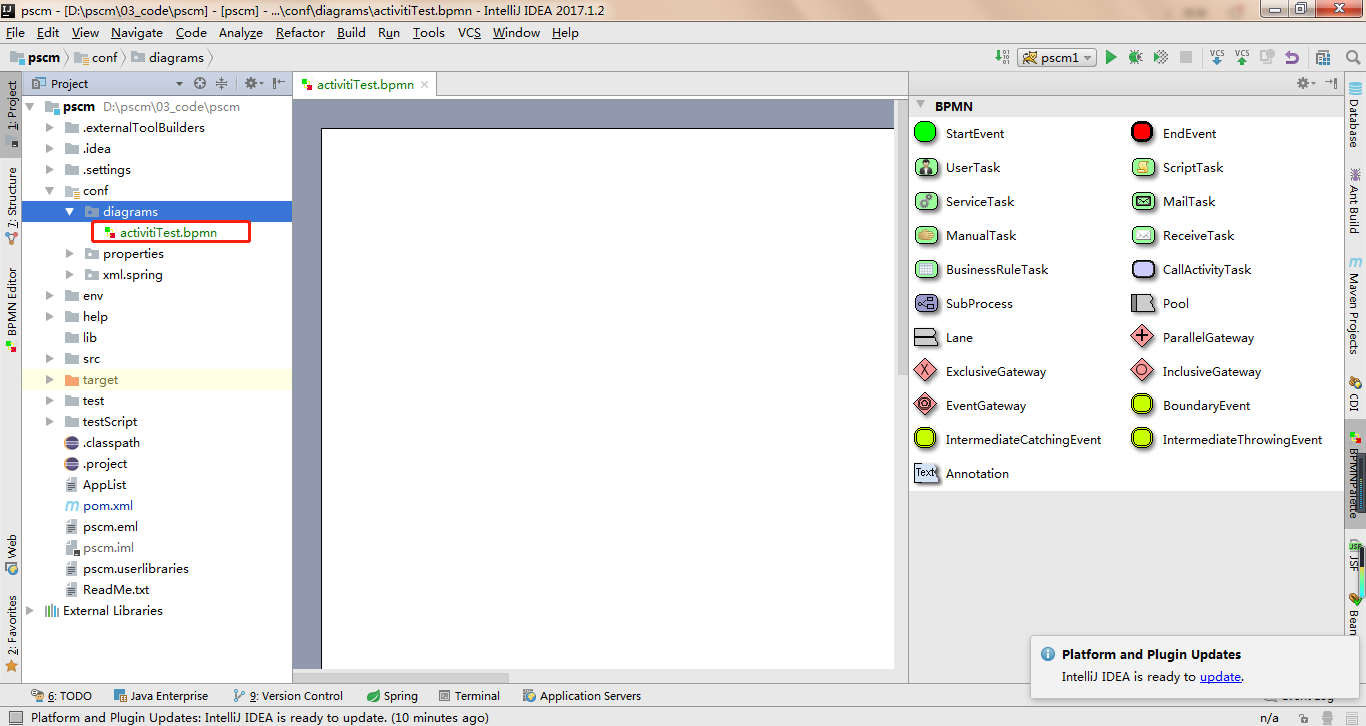Expand the .idea folder arrow
The image size is (1366, 726).
(x=50, y=148)
